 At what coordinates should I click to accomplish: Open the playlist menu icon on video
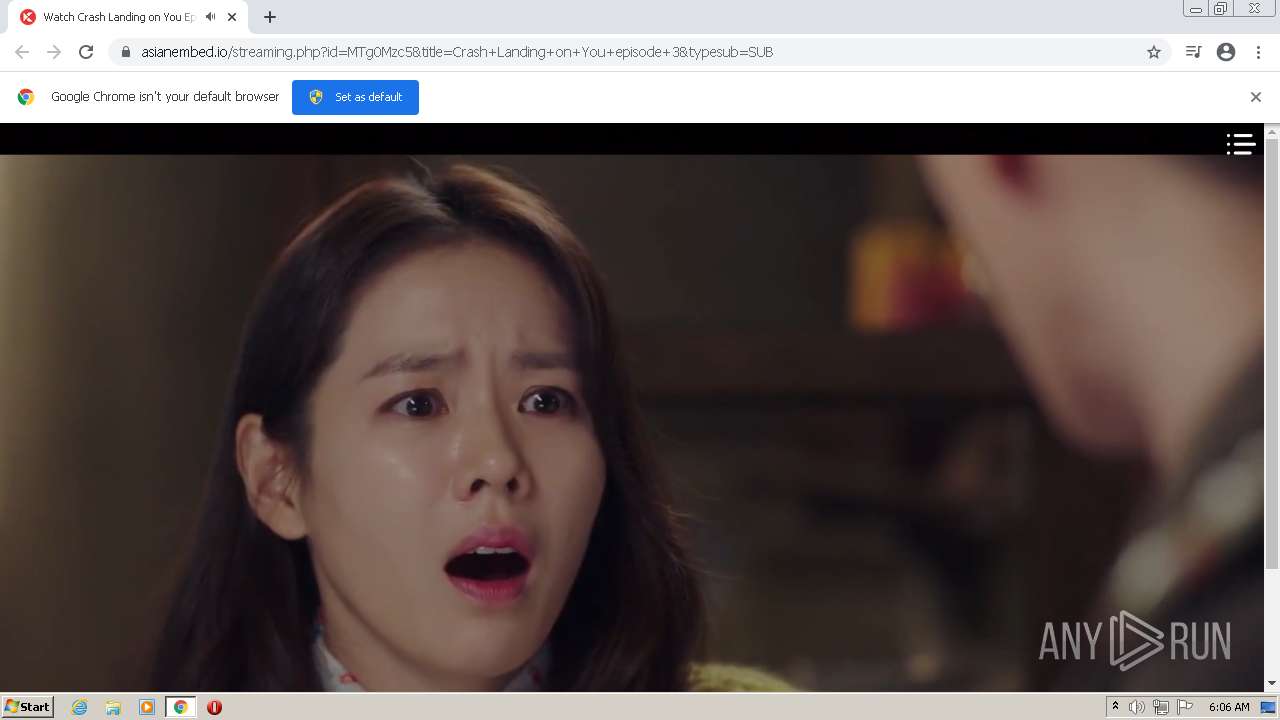pyautogui.click(x=1241, y=144)
